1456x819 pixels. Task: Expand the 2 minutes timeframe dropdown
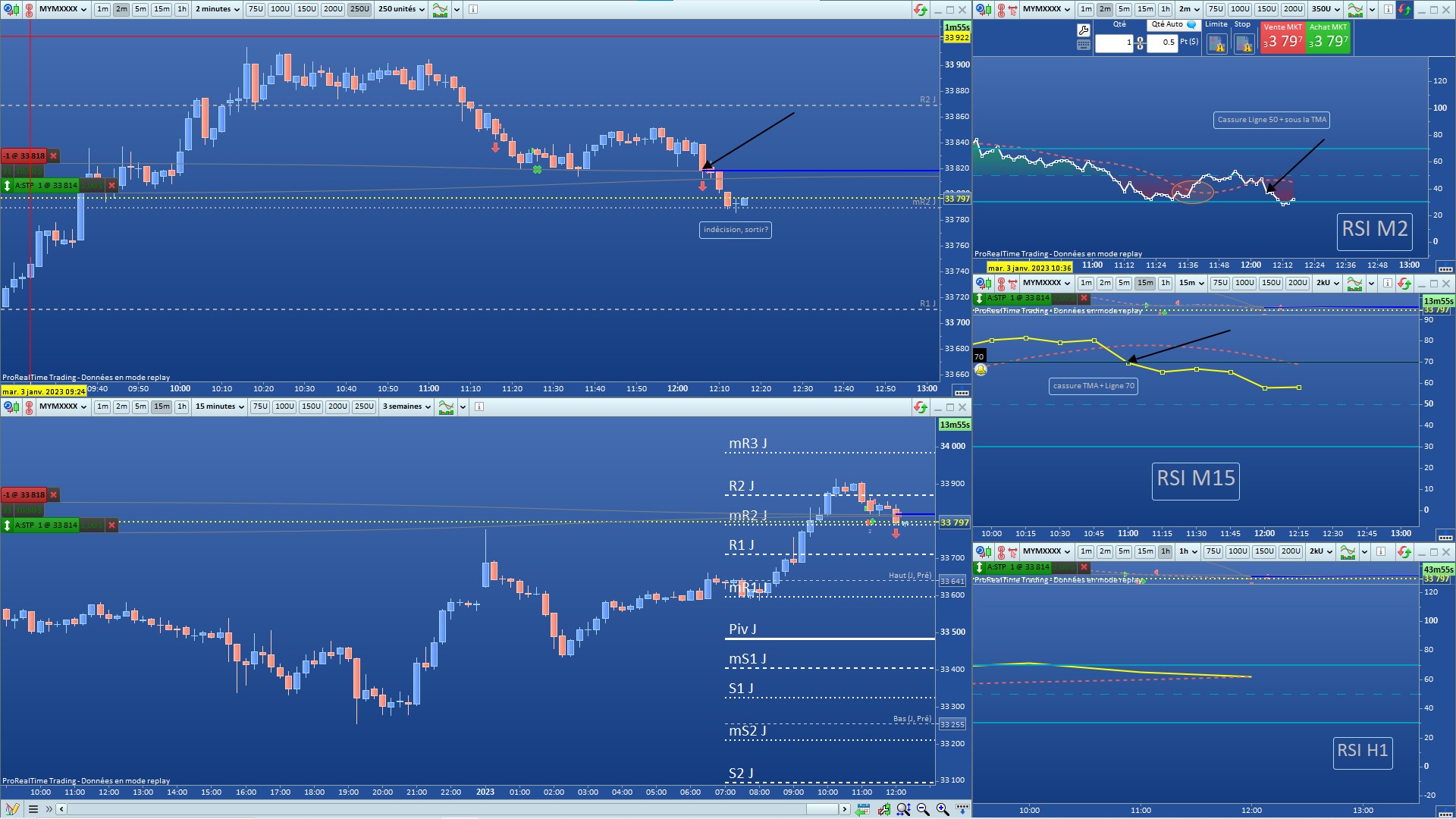point(218,9)
